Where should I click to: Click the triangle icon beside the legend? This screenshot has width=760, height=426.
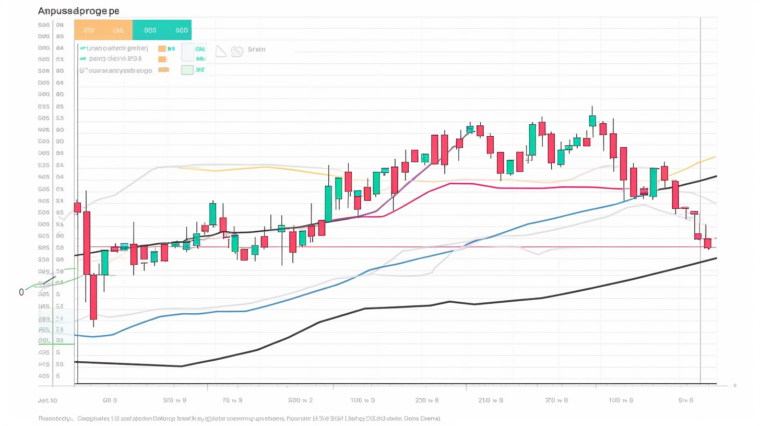[x=220, y=50]
